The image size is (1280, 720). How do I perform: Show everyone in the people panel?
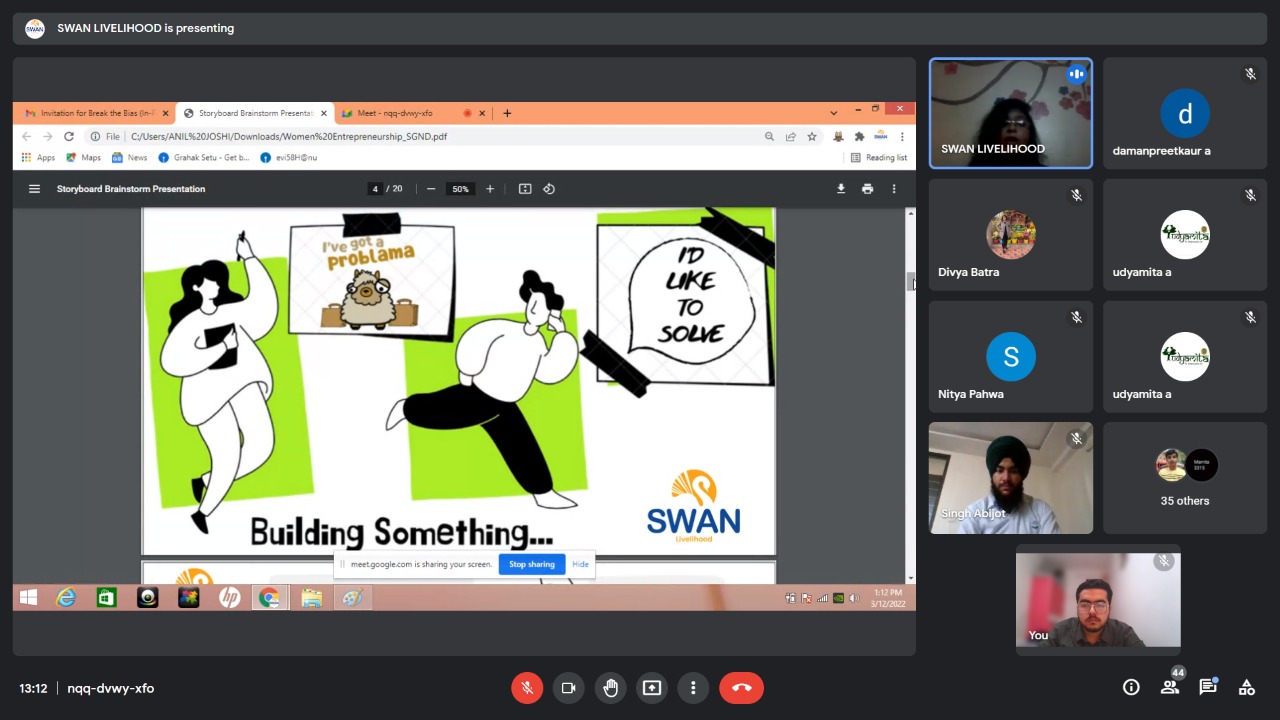coord(1169,687)
